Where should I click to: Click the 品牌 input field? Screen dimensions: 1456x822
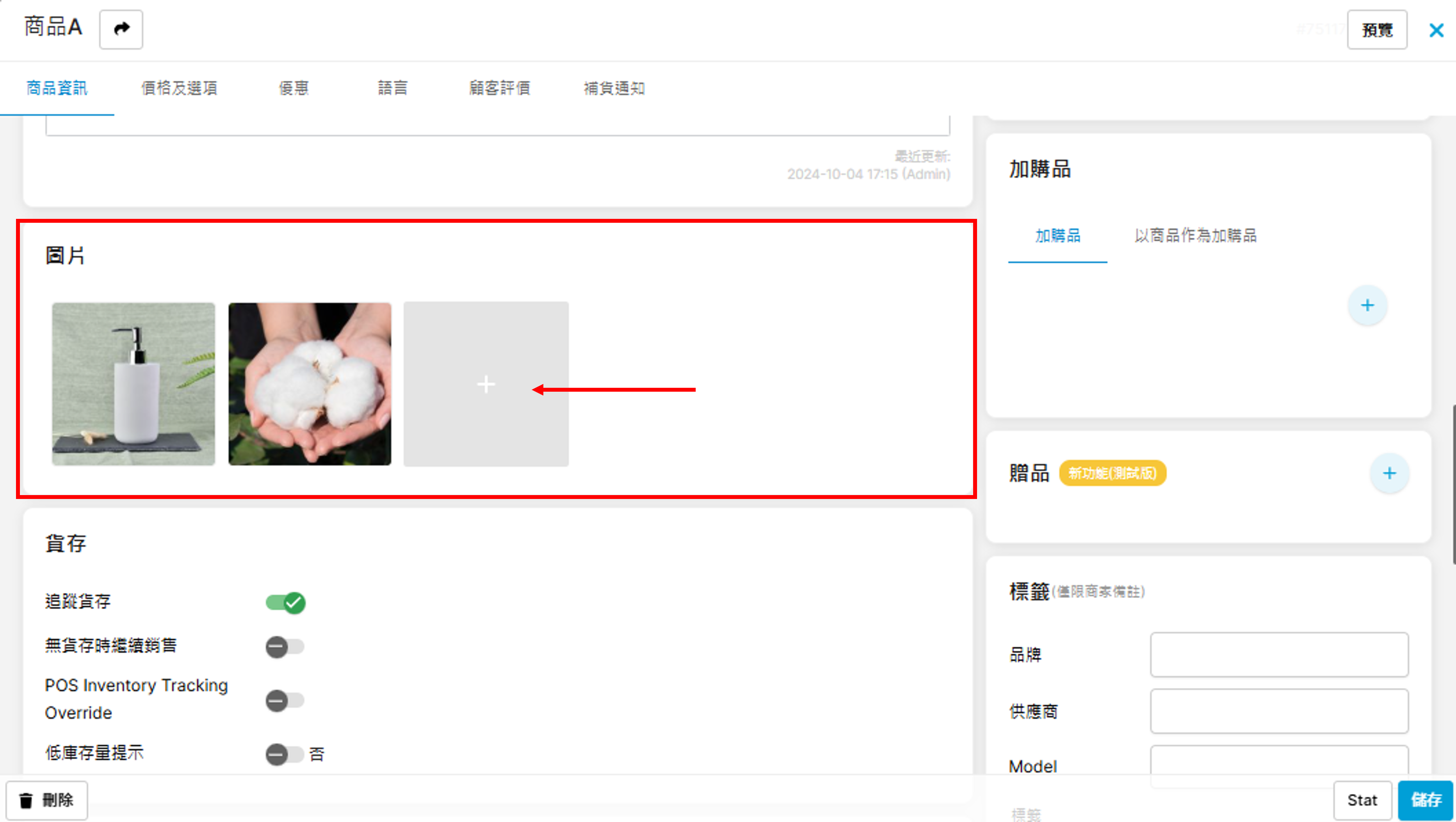[x=1278, y=655]
